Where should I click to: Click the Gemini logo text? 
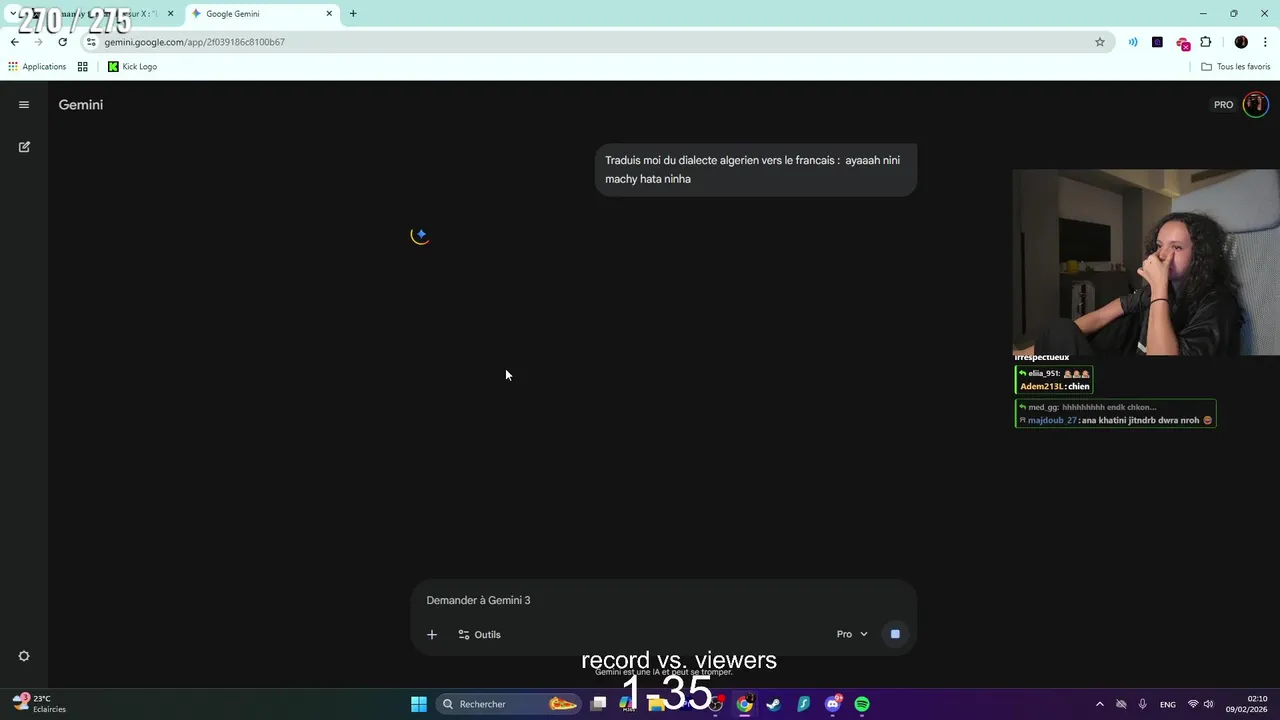pyautogui.click(x=81, y=105)
